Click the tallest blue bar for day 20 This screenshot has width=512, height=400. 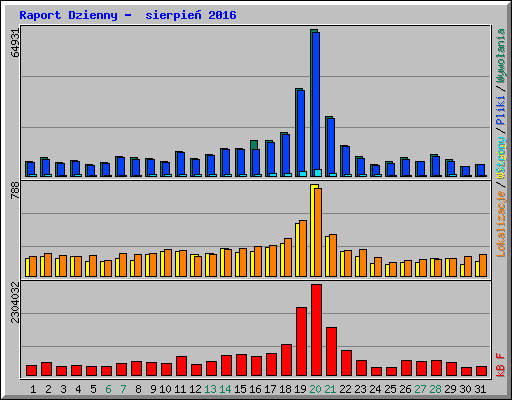(x=316, y=104)
